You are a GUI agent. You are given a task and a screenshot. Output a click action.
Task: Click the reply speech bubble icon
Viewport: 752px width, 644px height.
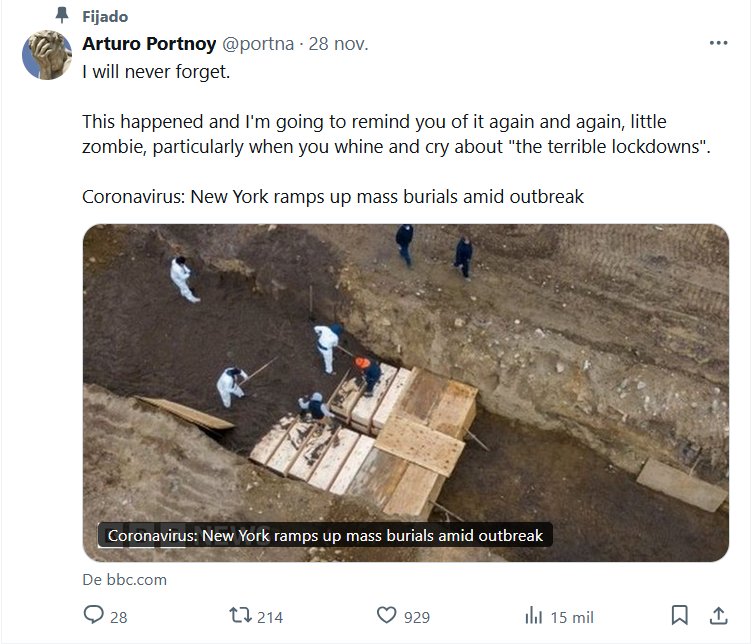pos(93,615)
